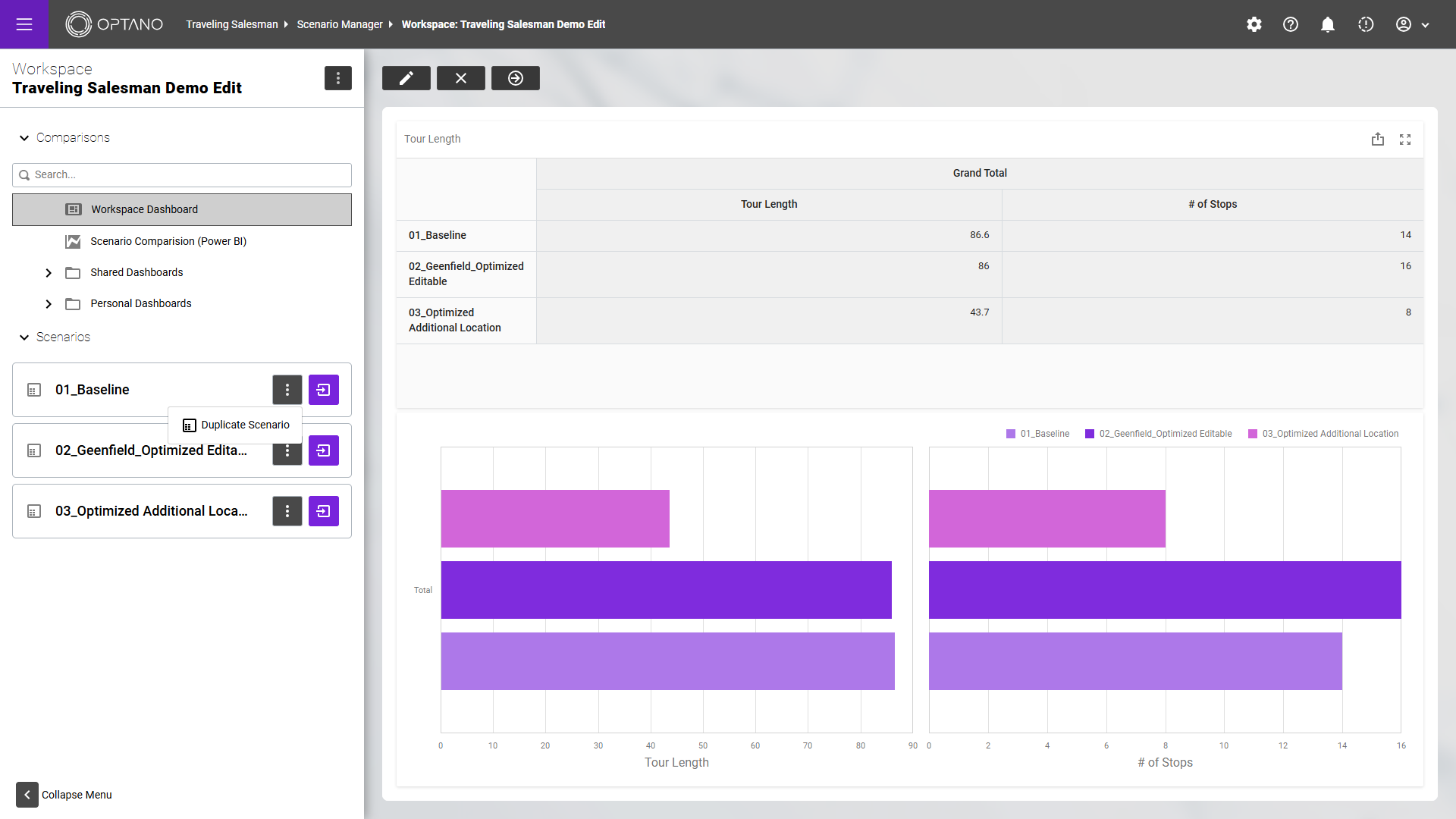Open 01_Baseline three-dot options
The height and width of the screenshot is (819, 1456).
pyautogui.click(x=287, y=390)
